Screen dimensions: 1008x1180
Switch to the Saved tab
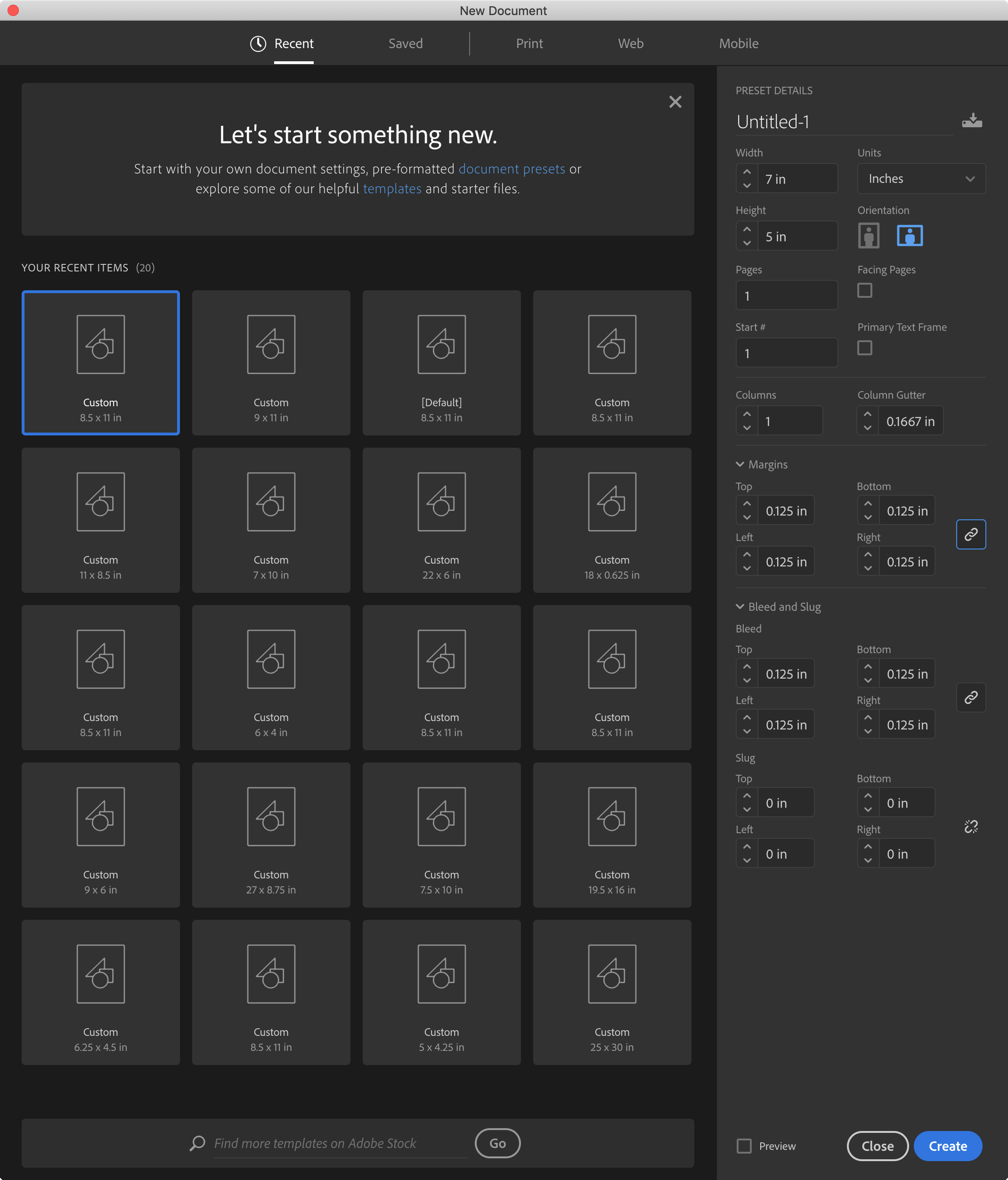click(405, 44)
